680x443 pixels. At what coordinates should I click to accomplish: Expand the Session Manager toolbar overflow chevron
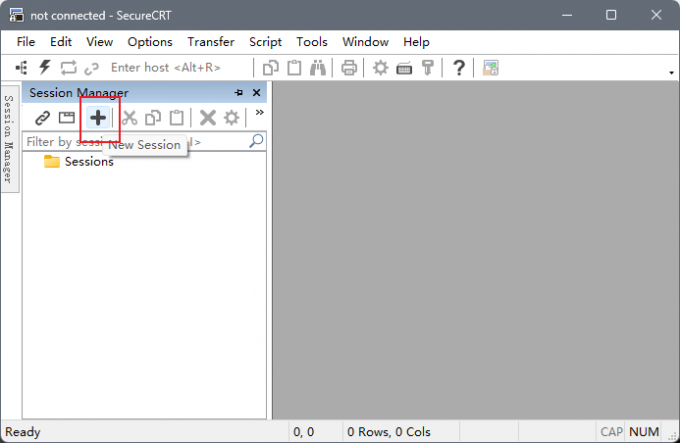coord(259,113)
